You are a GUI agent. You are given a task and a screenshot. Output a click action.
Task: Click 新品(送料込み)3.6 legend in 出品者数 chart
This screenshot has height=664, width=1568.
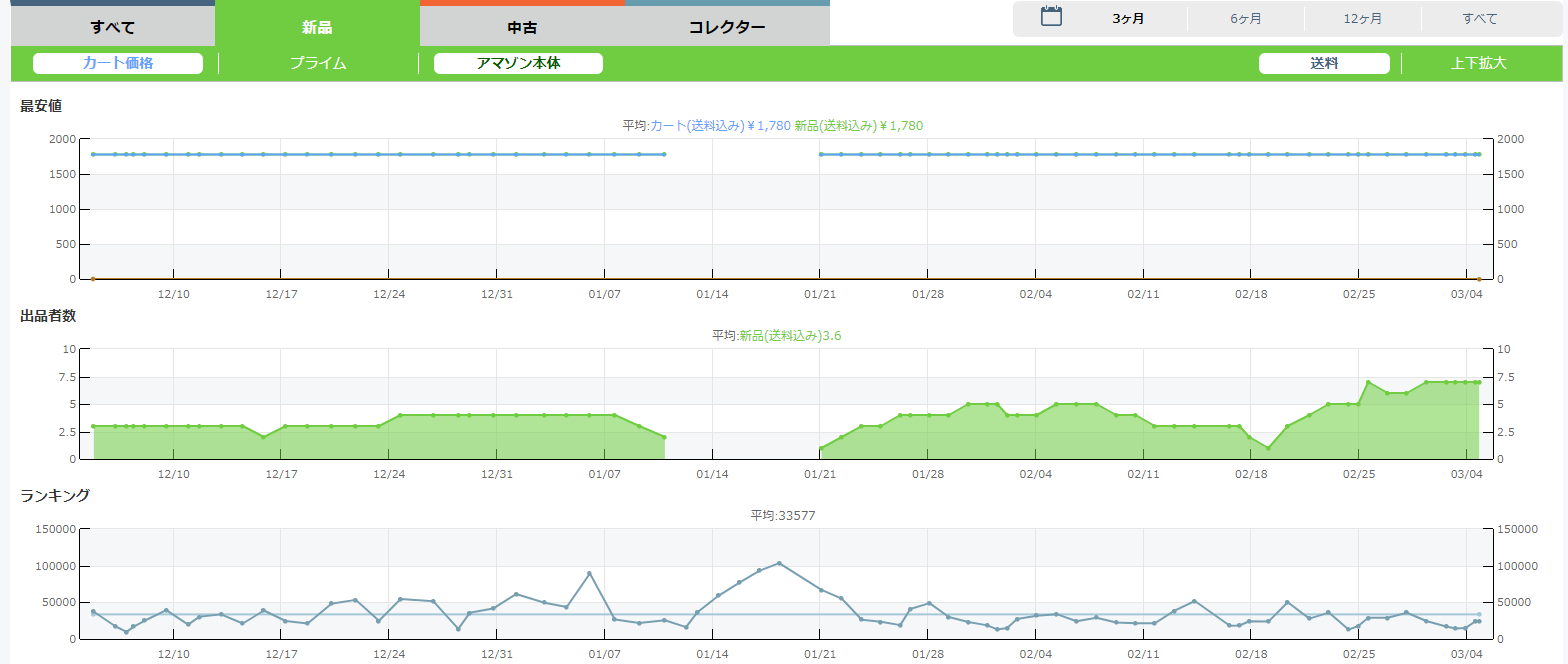click(790, 336)
